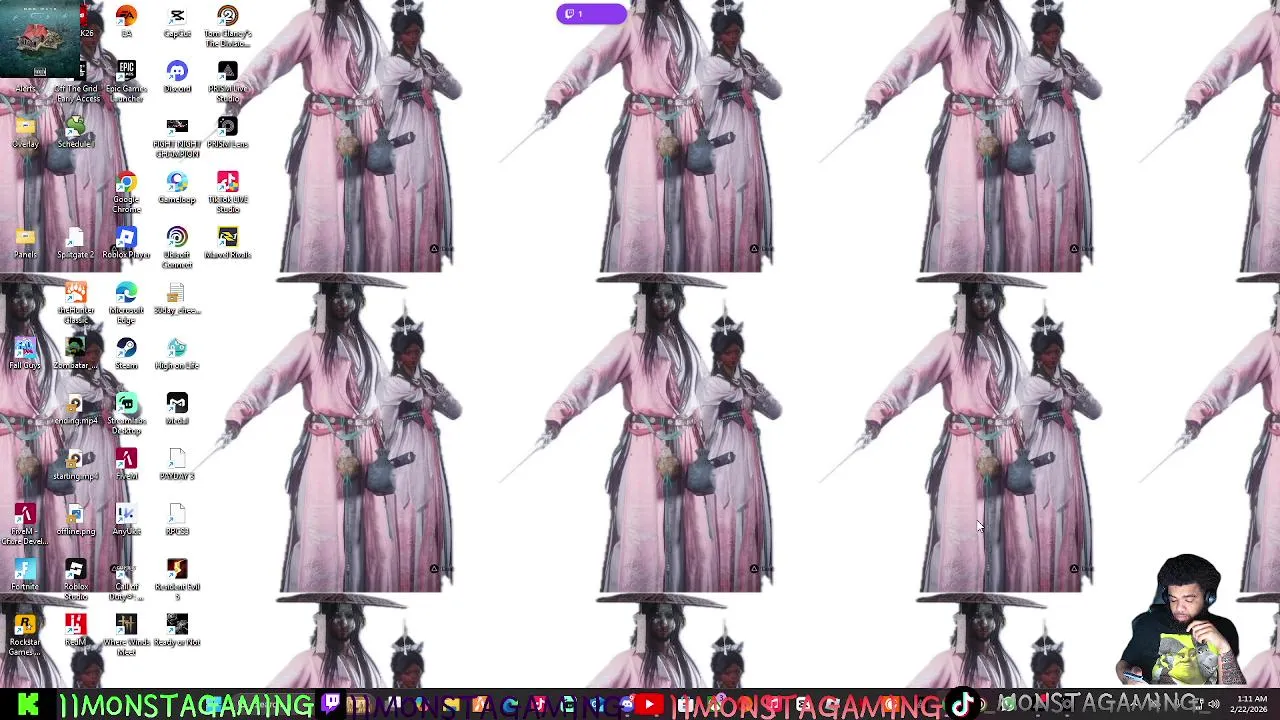Screen dimensions: 1280x720
Task: Launch FIGHT NIGHT CHAMPION shortcut
Action: tap(177, 136)
